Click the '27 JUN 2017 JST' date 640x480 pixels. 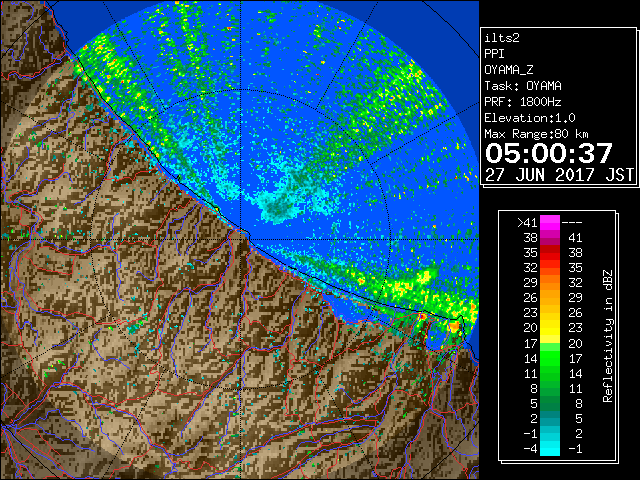560,175
